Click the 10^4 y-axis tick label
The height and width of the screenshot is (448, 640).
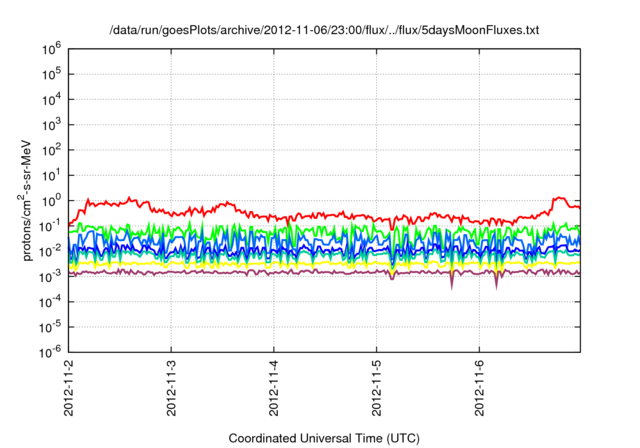click(51, 100)
